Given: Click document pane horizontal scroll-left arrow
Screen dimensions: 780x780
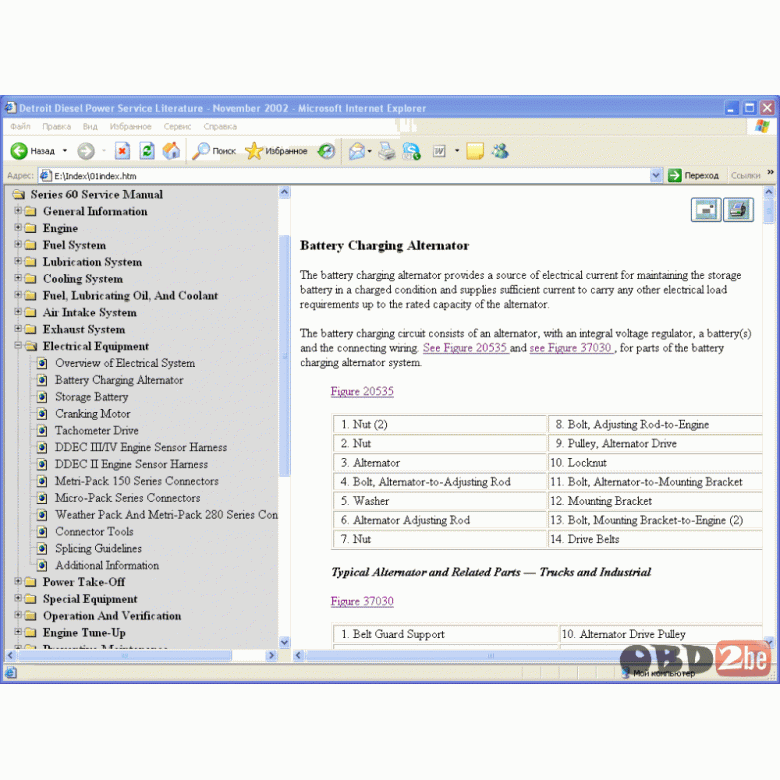Looking at the screenshot, I should [x=298, y=656].
